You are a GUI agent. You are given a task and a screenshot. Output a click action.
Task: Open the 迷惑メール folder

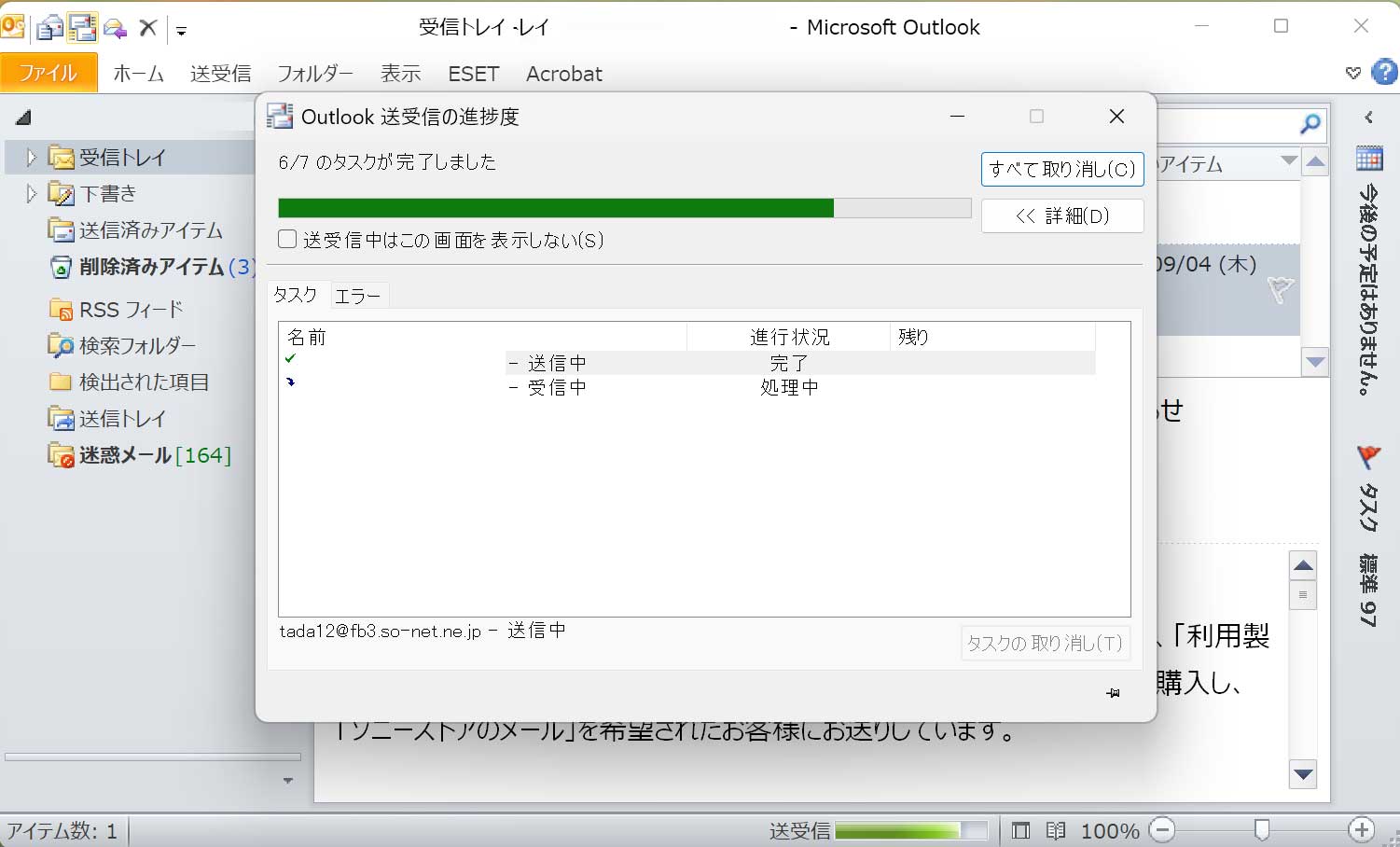(140, 454)
